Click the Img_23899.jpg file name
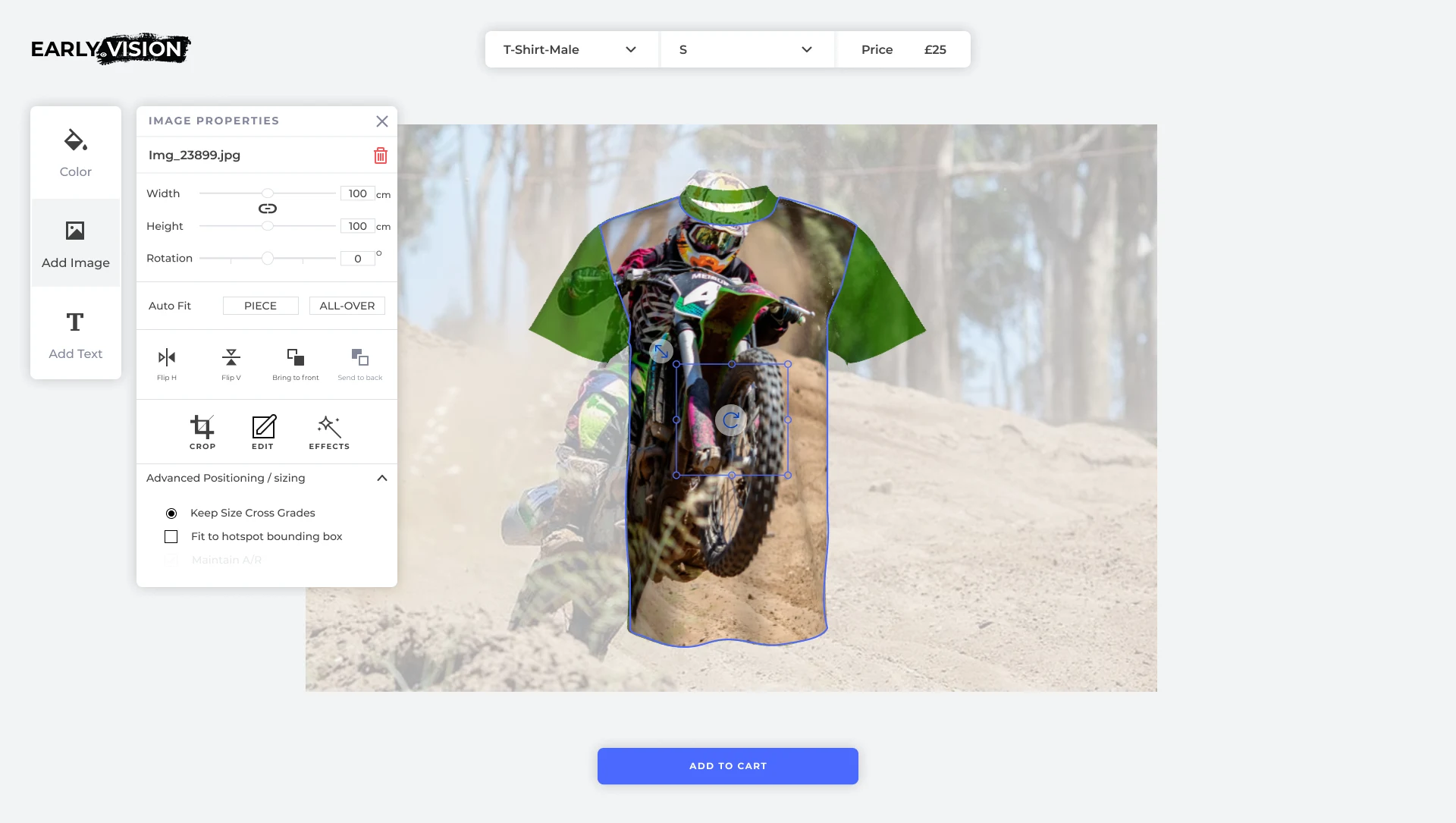The height and width of the screenshot is (823, 1456). click(194, 155)
